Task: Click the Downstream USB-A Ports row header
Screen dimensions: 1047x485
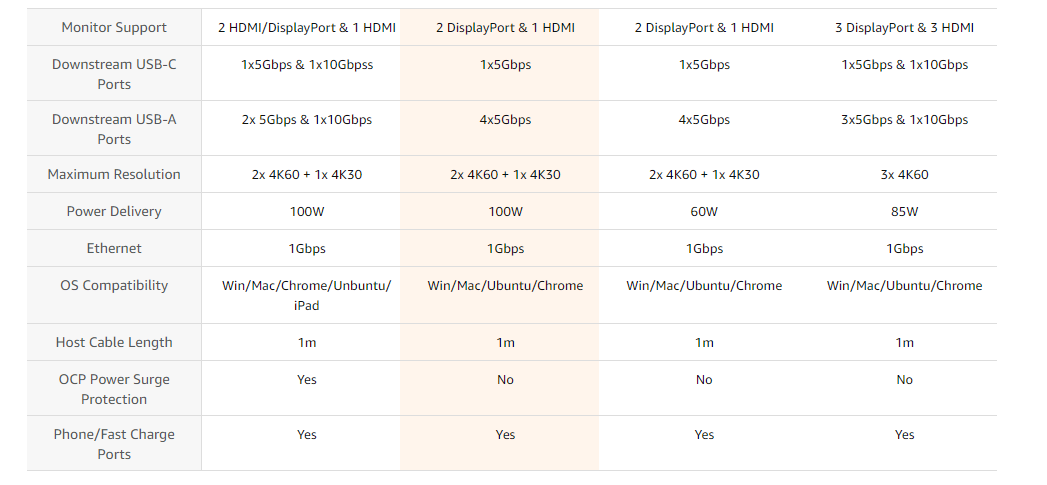Action: click(x=114, y=129)
